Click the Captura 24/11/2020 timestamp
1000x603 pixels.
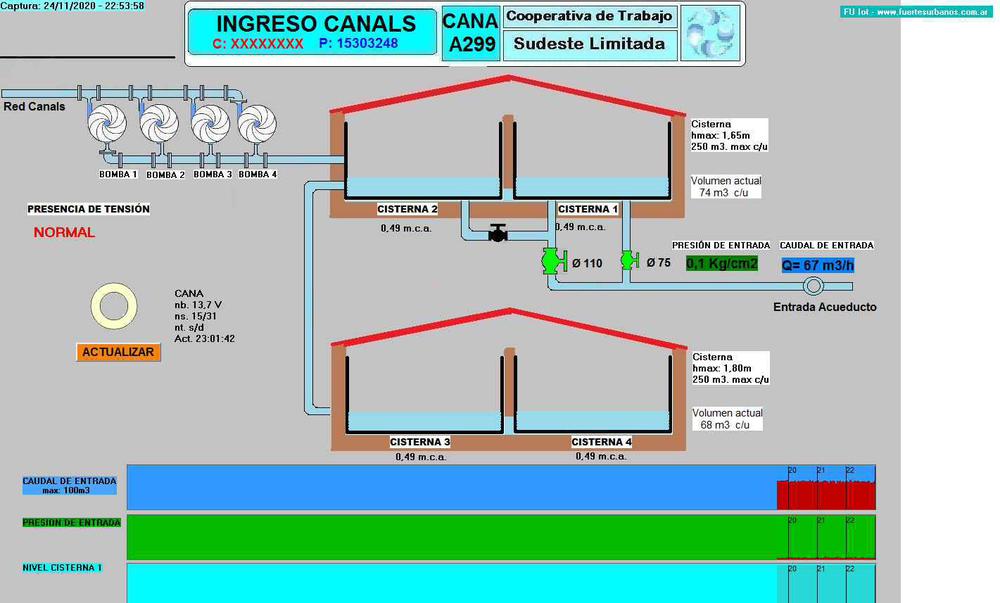coord(72,6)
